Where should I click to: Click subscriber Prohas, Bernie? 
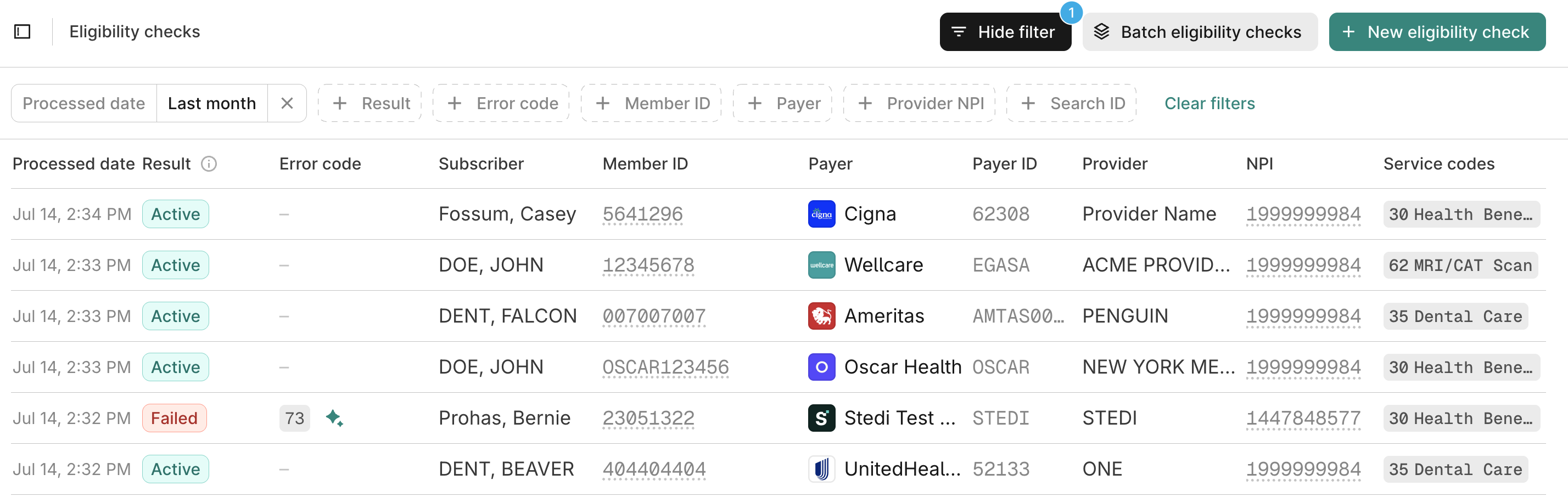pos(505,419)
